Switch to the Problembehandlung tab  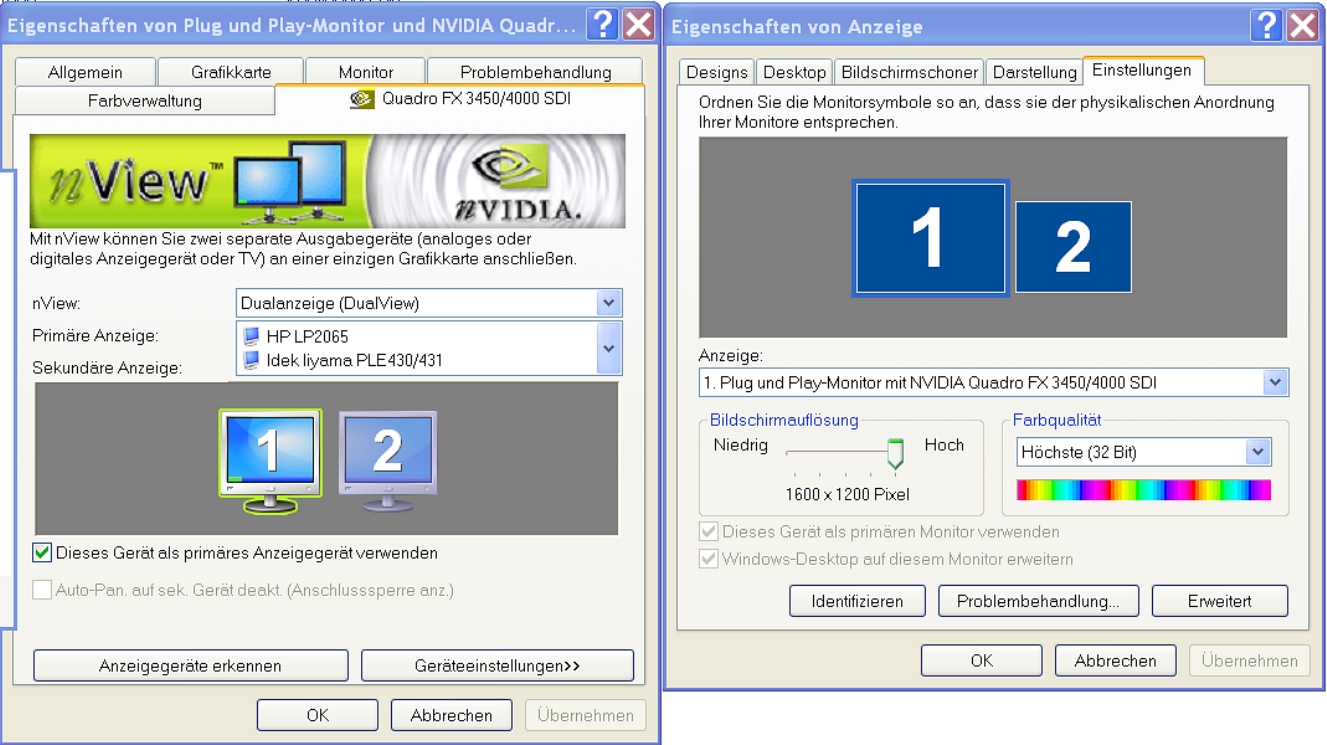tap(535, 72)
